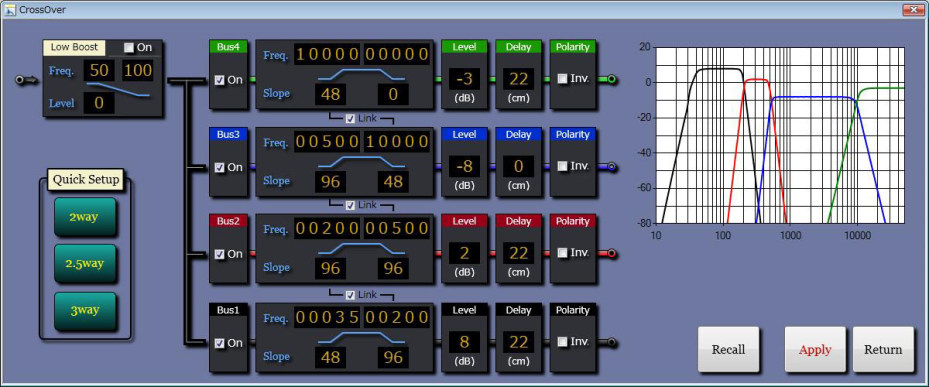Invert the Bus1 polarity
929x387 pixels.
coord(562,342)
